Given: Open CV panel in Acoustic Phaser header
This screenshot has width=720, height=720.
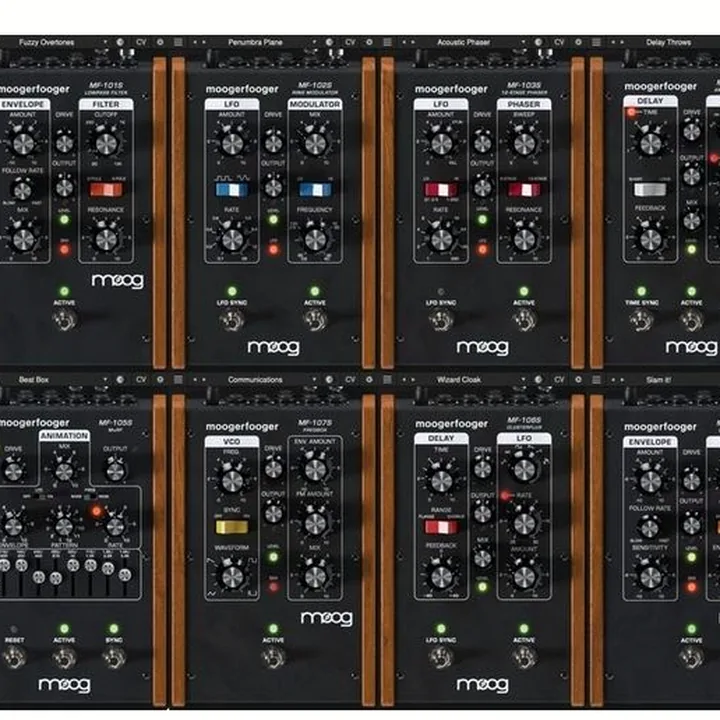Looking at the screenshot, I should [x=559, y=42].
